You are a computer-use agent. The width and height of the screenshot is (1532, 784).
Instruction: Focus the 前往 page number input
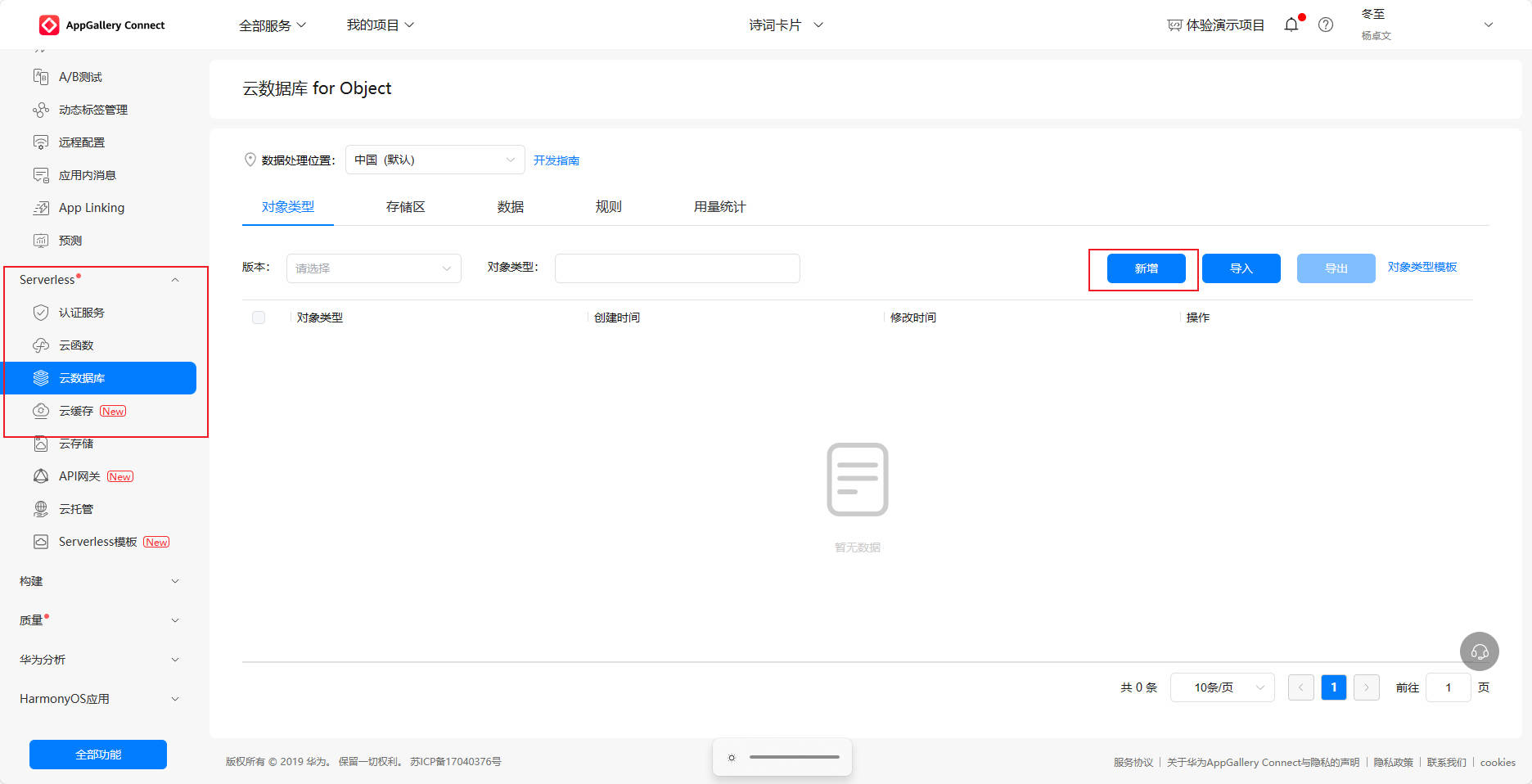1449,687
